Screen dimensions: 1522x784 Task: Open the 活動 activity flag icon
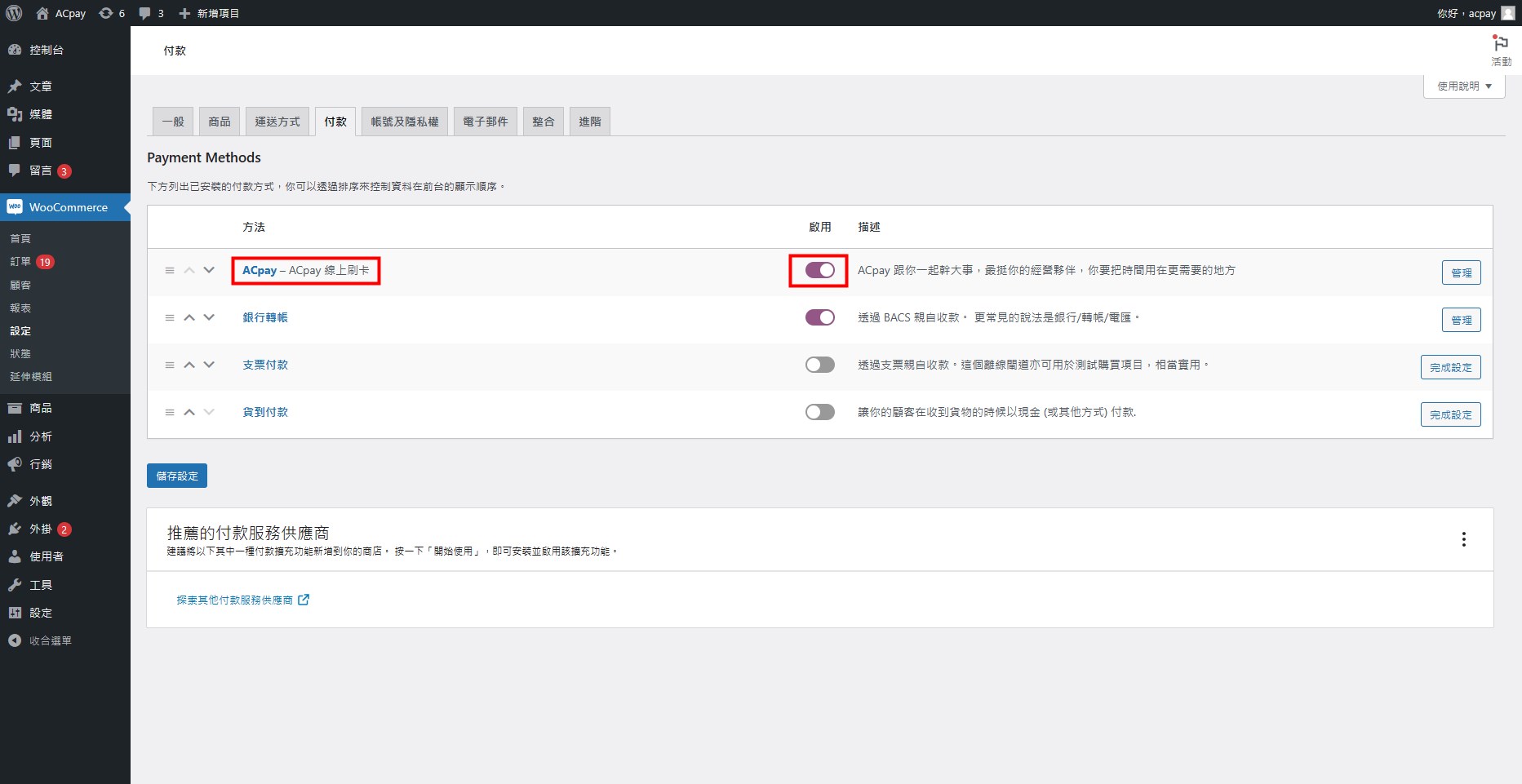tap(1501, 43)
